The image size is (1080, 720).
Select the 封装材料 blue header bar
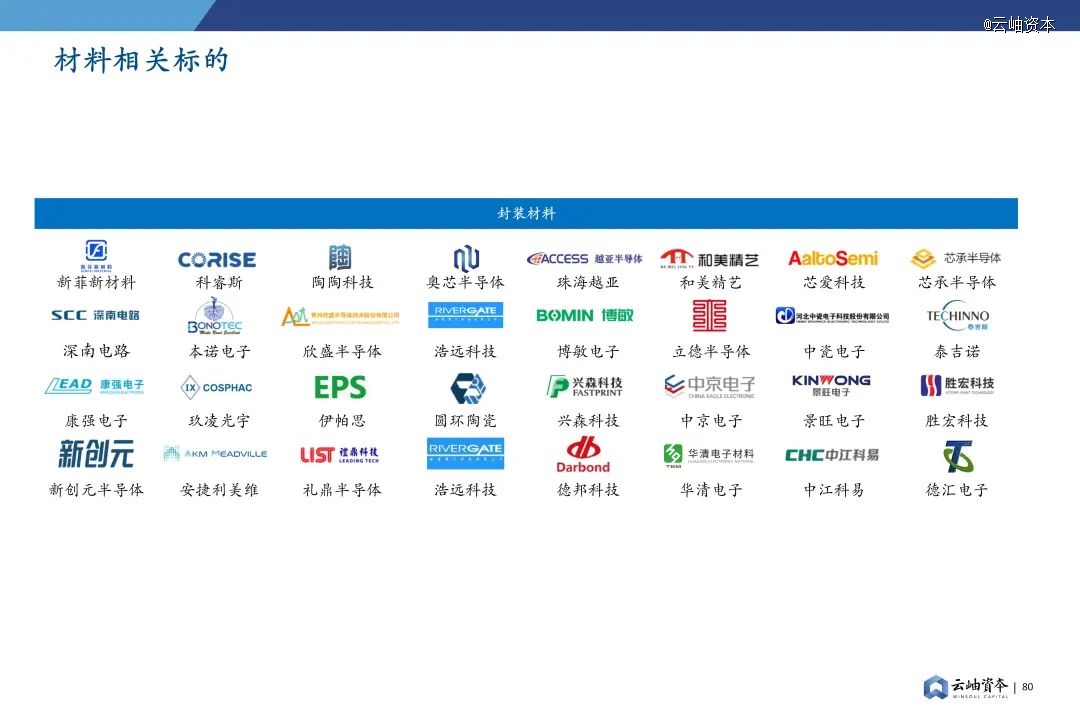point(526,214)
